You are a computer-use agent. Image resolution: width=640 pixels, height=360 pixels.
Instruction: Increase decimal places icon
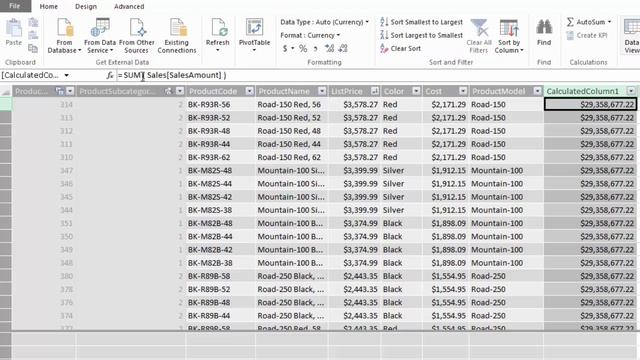click(x=329, y=49)
